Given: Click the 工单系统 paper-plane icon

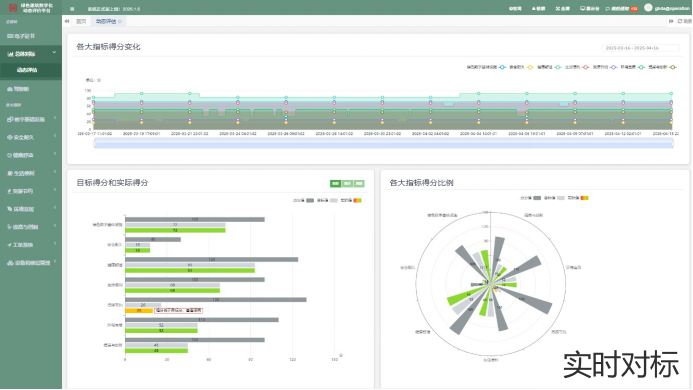Looking at the screenshot, I should pyautogui.click(x=10, y=245).
